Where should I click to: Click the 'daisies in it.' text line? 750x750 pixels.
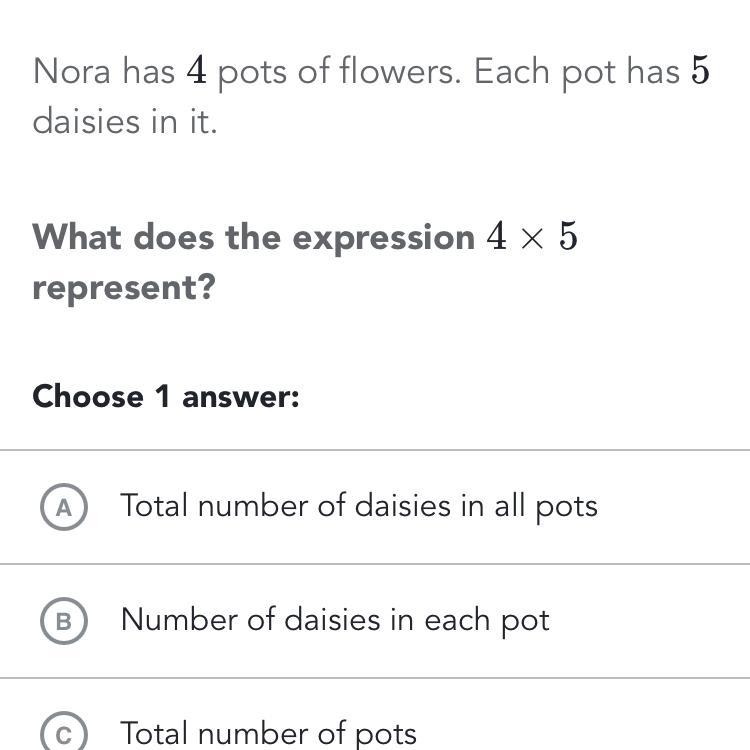[125, 122]
